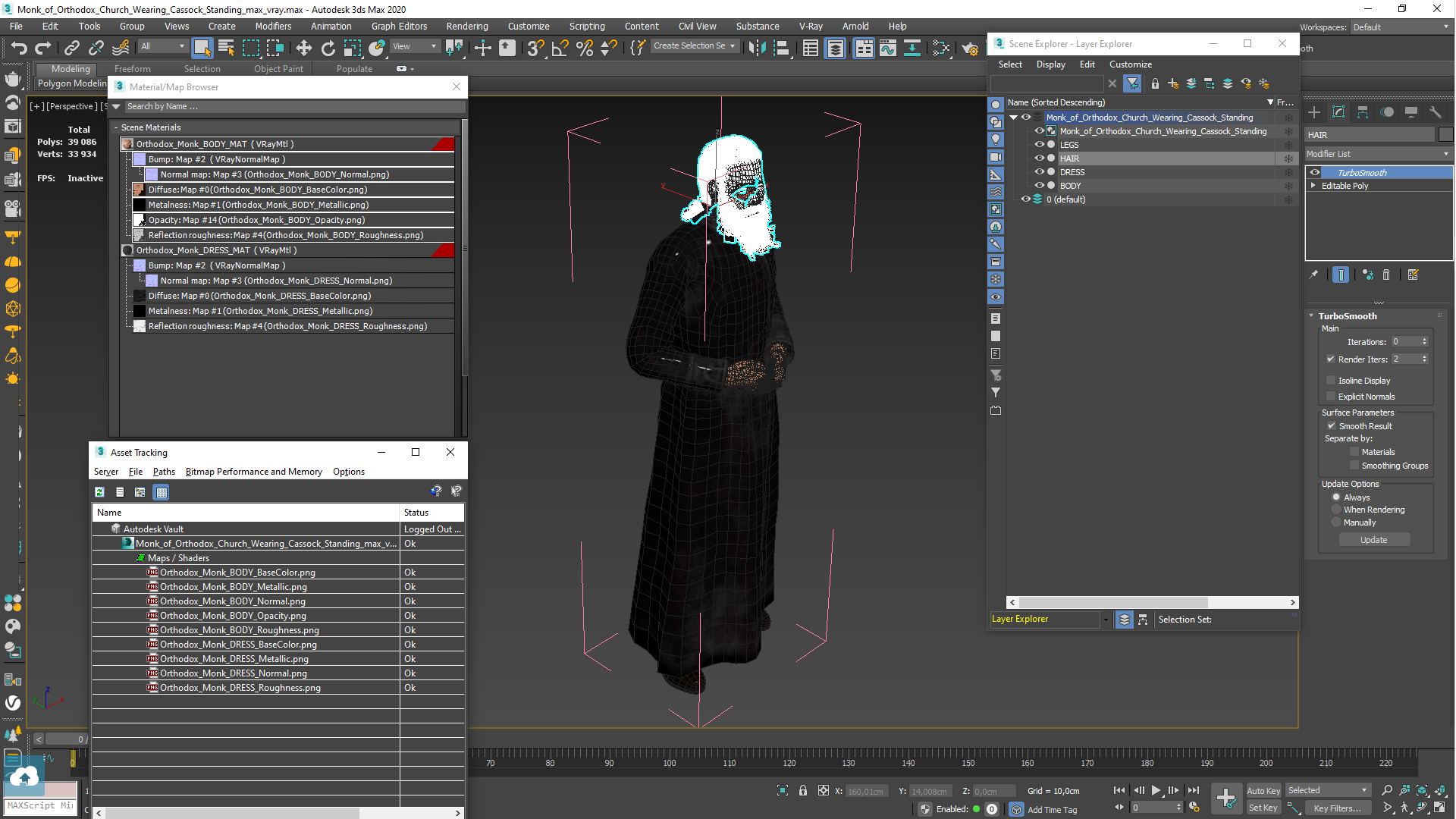Click the Set Key button
The image size is (1456, 819).
click(1263, 808)
